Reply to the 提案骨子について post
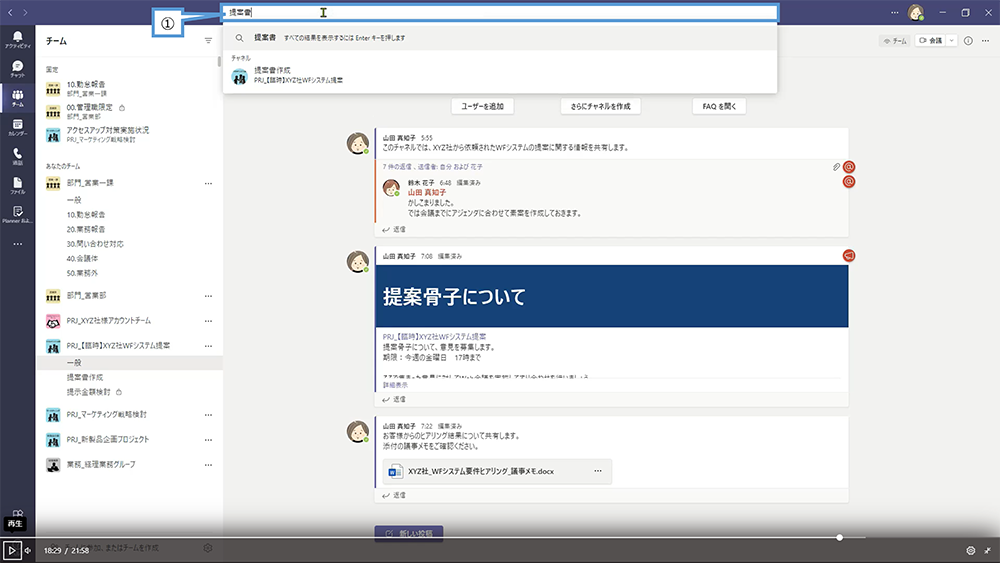1000x563 pixels. pos(393,399)
